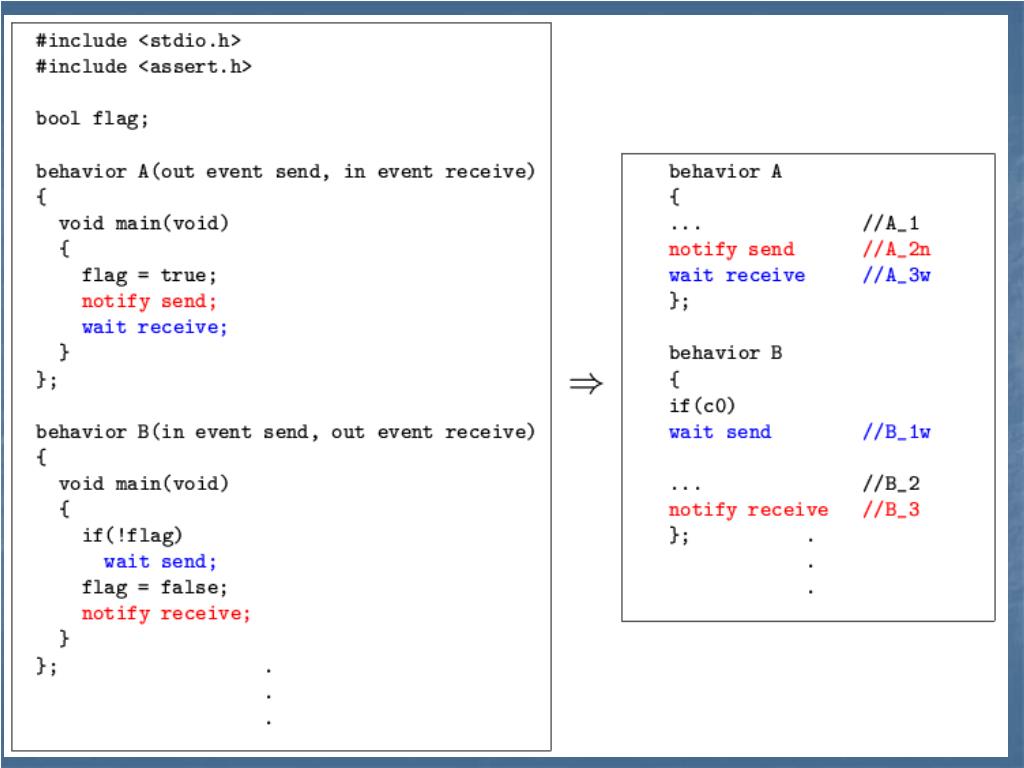Click the "//A_1" comment
The width and height of the screenshot is (1024, 768).
coord(891,223)
